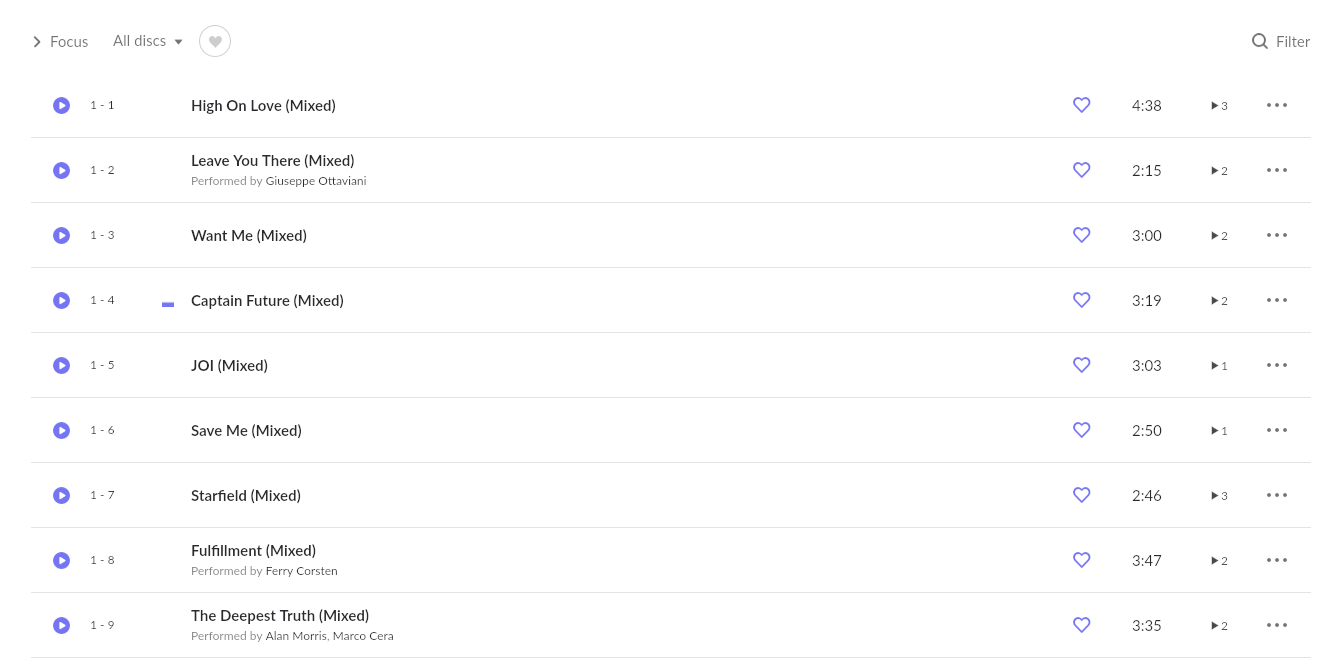Open the options menu for JOI (Mixed)

point(1277,365)
